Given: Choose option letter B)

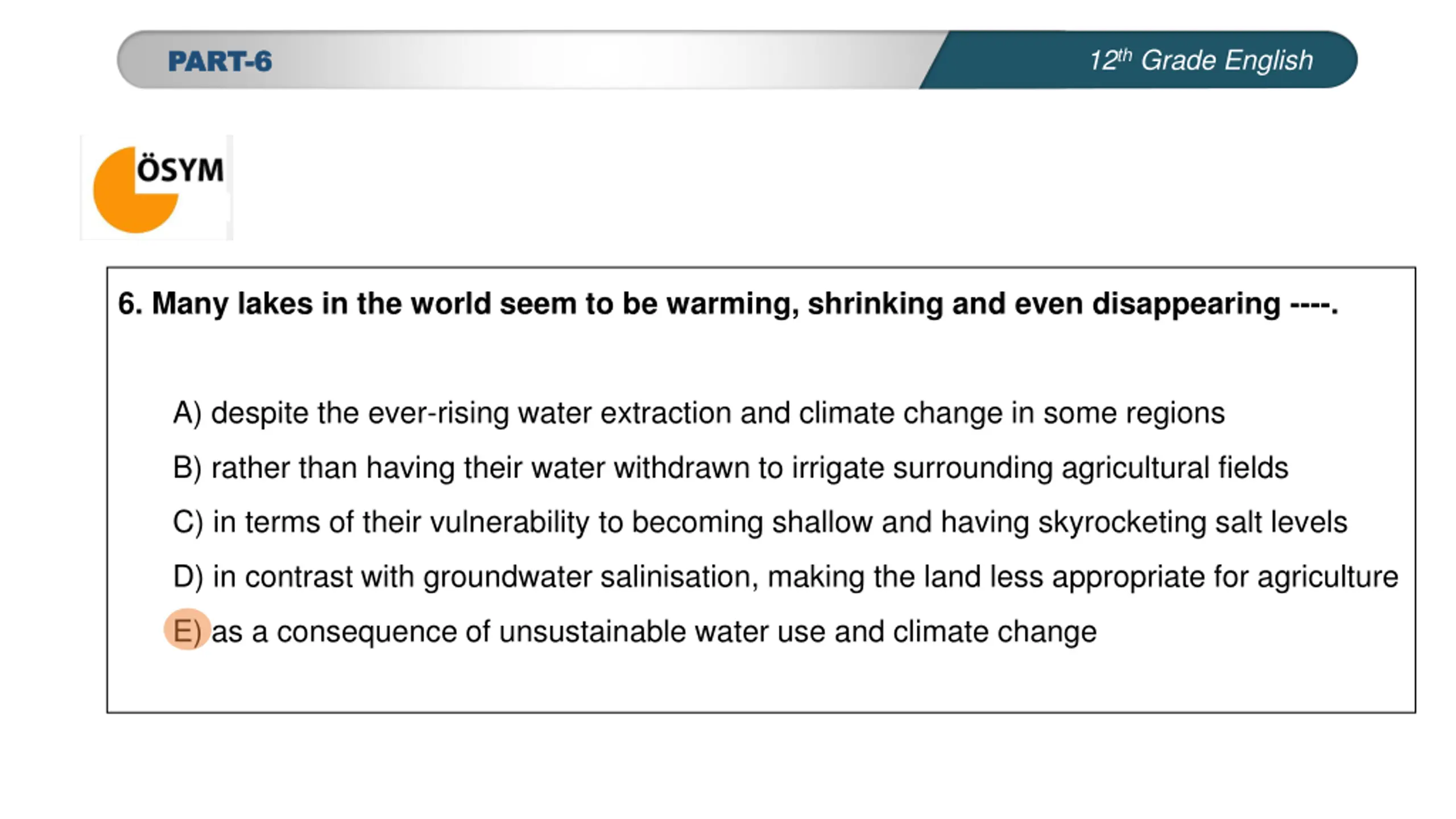Looking at the screenshot, I should [187, 467].
